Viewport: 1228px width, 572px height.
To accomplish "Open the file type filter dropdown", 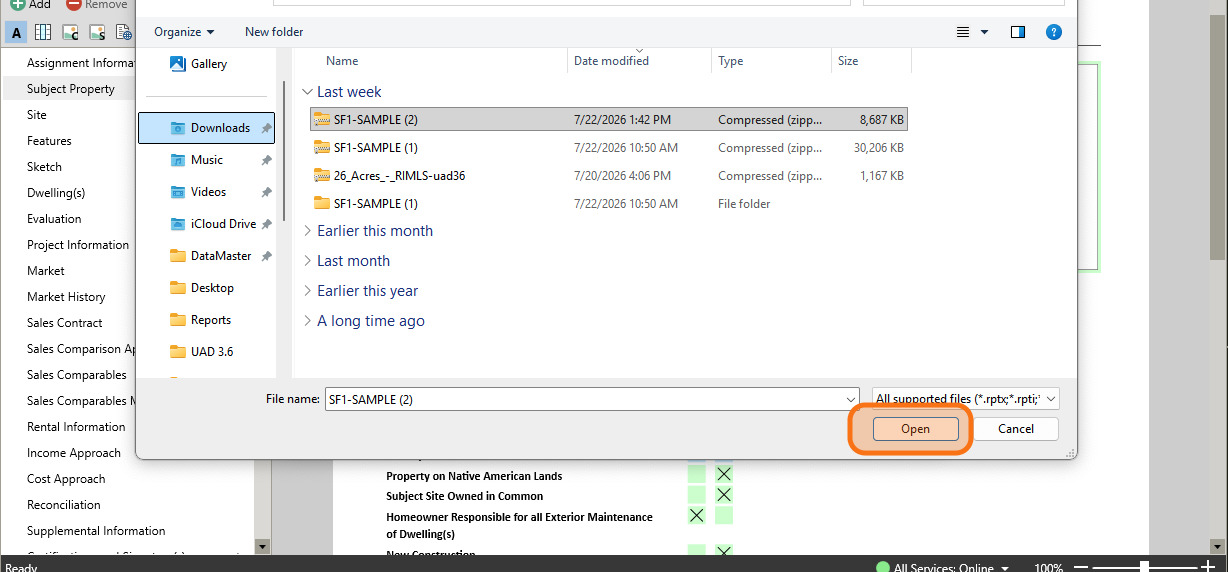I will [966, 399].
